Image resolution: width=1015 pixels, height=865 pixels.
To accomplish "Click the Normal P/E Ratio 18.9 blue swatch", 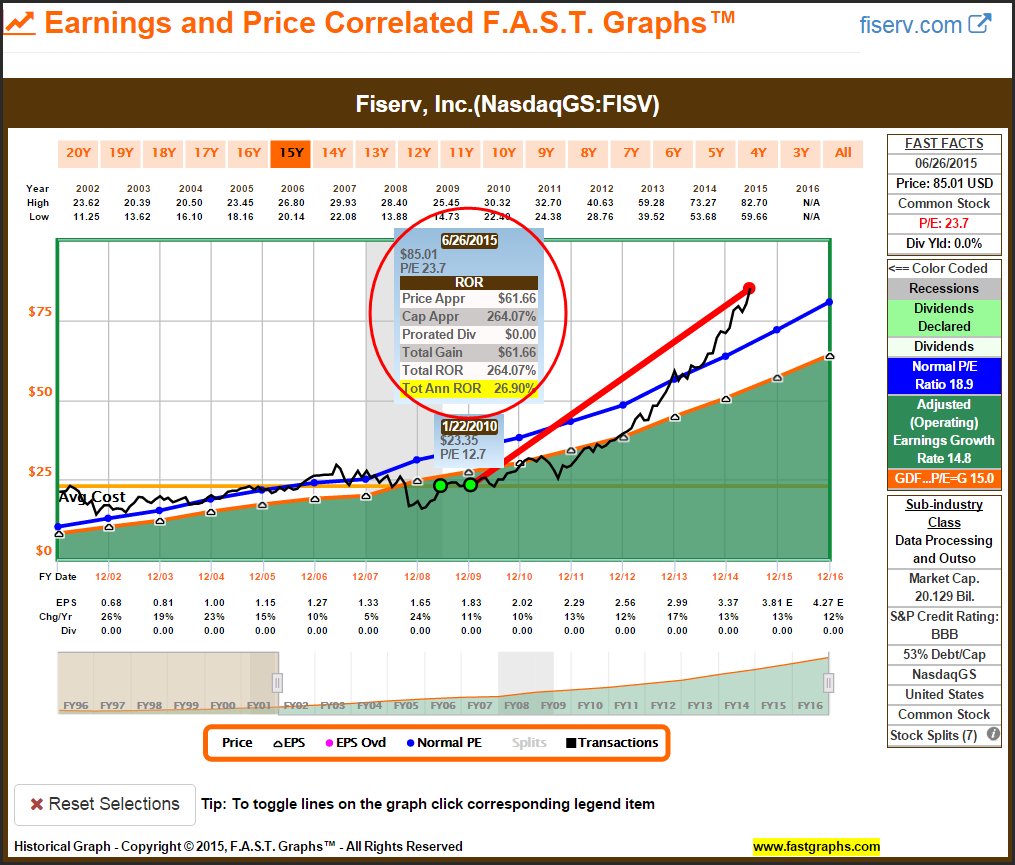I will click(943, 375).
